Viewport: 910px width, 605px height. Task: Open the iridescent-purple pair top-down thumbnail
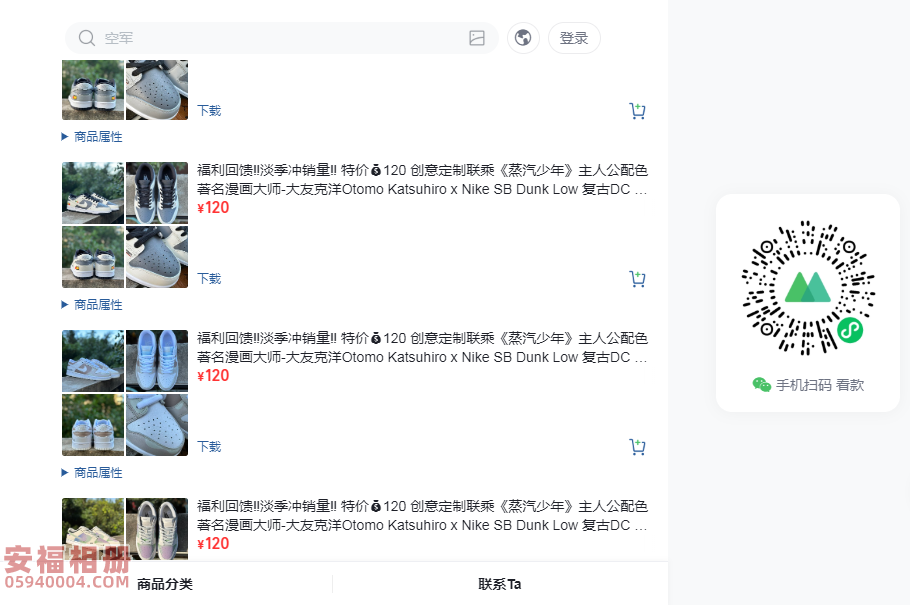(x=157, y=528)
